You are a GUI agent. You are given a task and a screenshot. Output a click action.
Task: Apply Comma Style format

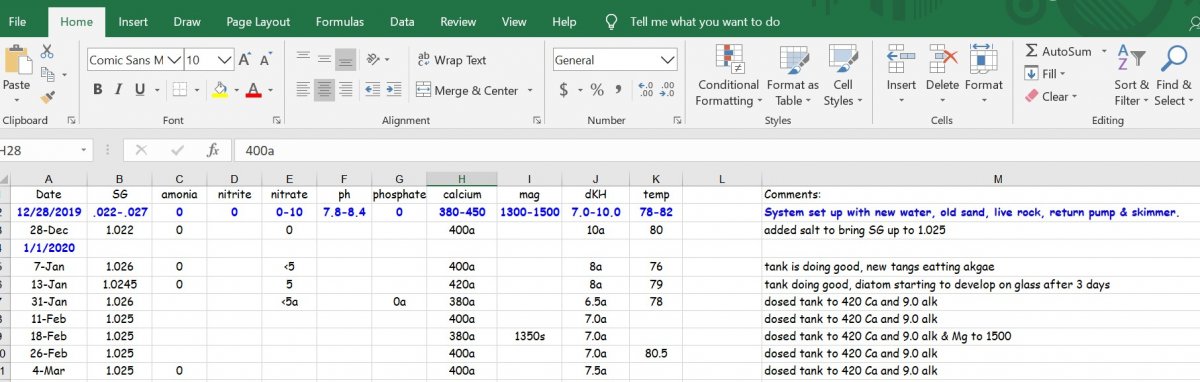(x=618, y=90)
